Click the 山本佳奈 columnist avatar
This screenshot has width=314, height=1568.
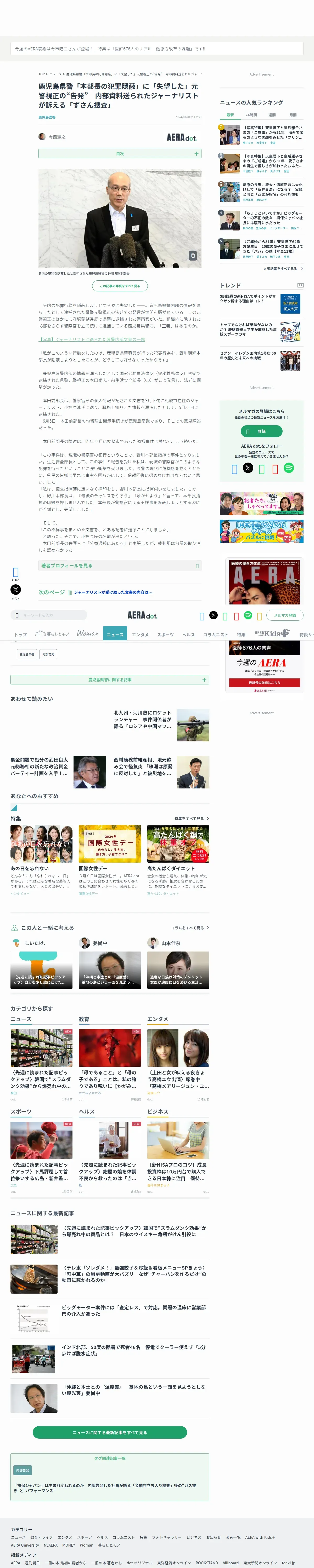[153, 943]
